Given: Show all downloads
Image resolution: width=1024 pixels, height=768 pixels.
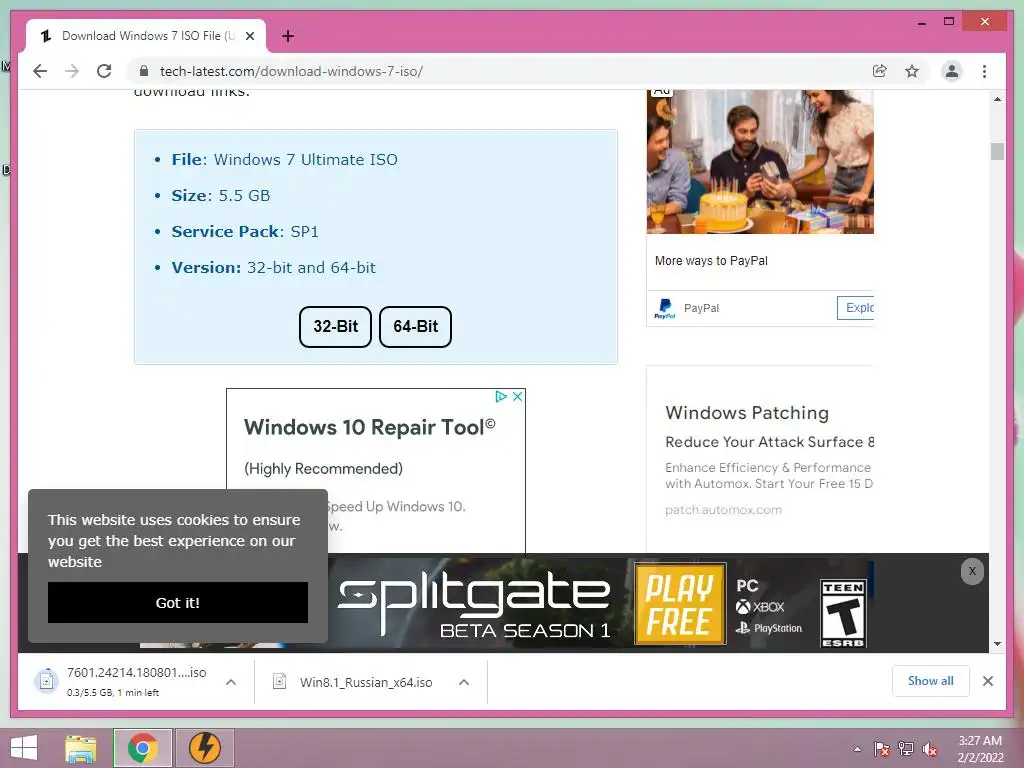Looking at the screenshot, I should 931,680.
